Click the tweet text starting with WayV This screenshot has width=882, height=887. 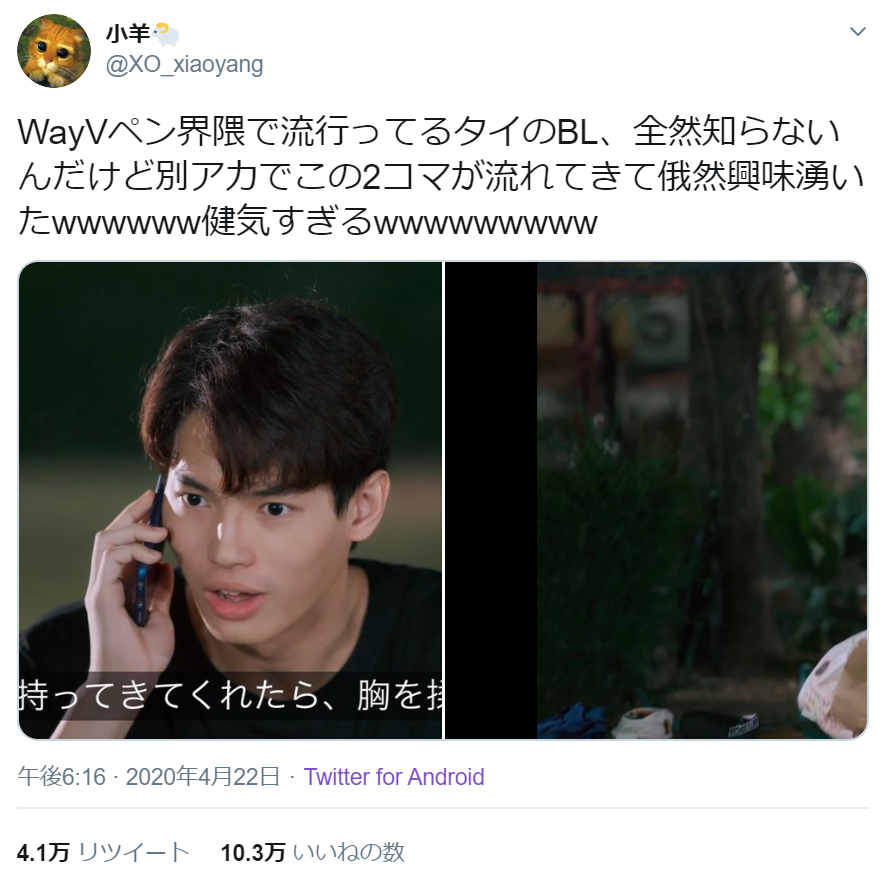point(441,176)
